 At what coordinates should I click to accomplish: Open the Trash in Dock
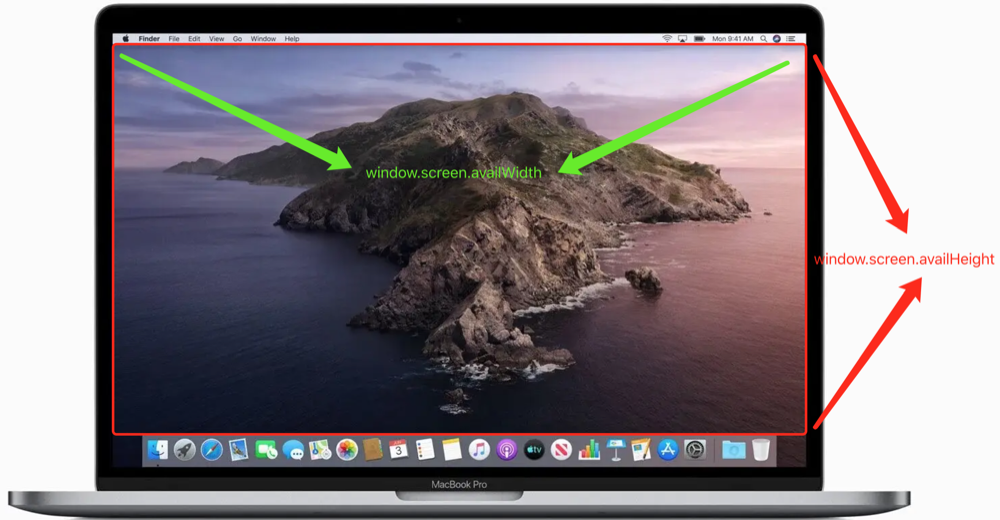(x=761, y=450)
